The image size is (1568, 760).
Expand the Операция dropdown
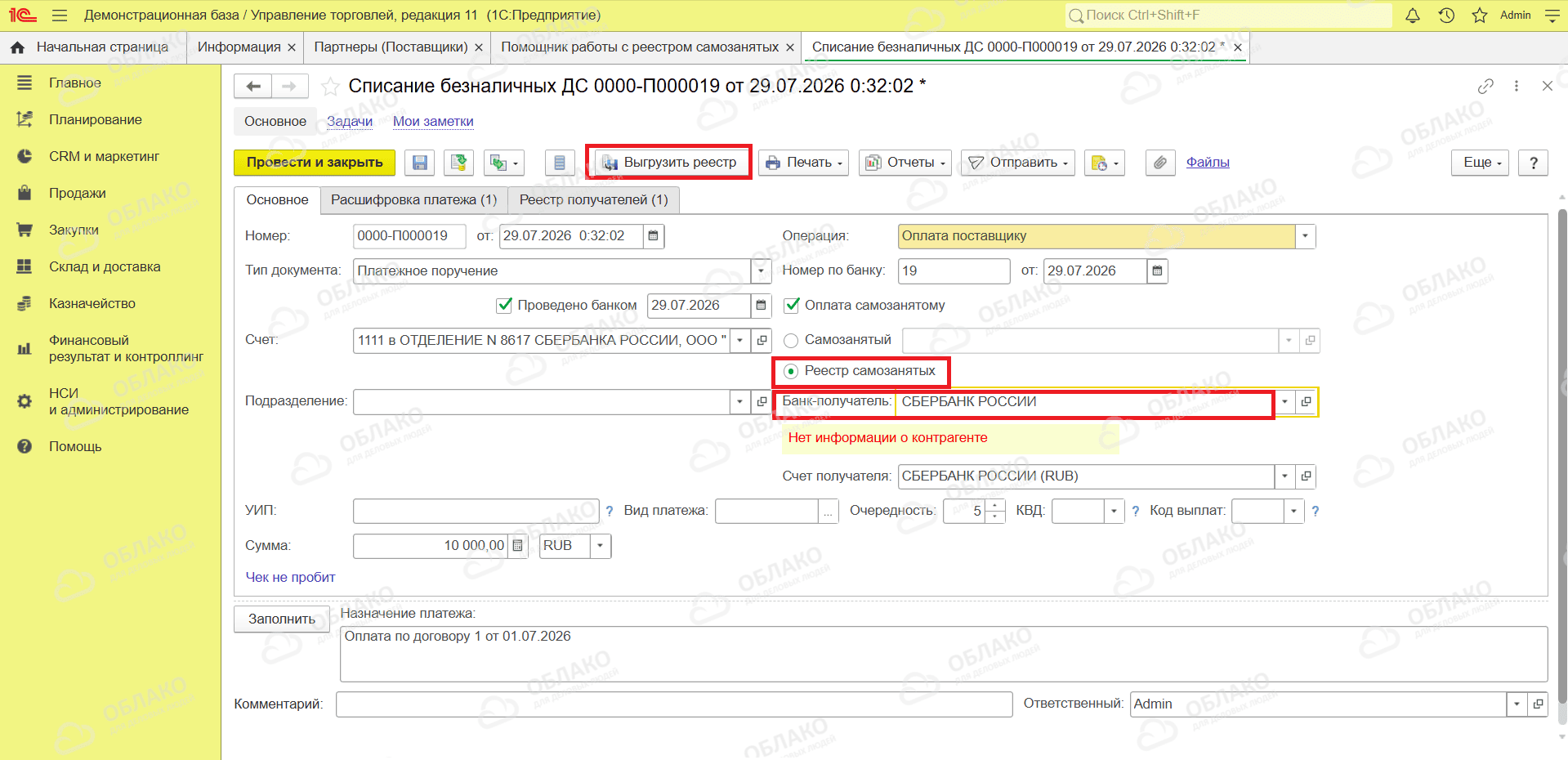point(1305,236)
